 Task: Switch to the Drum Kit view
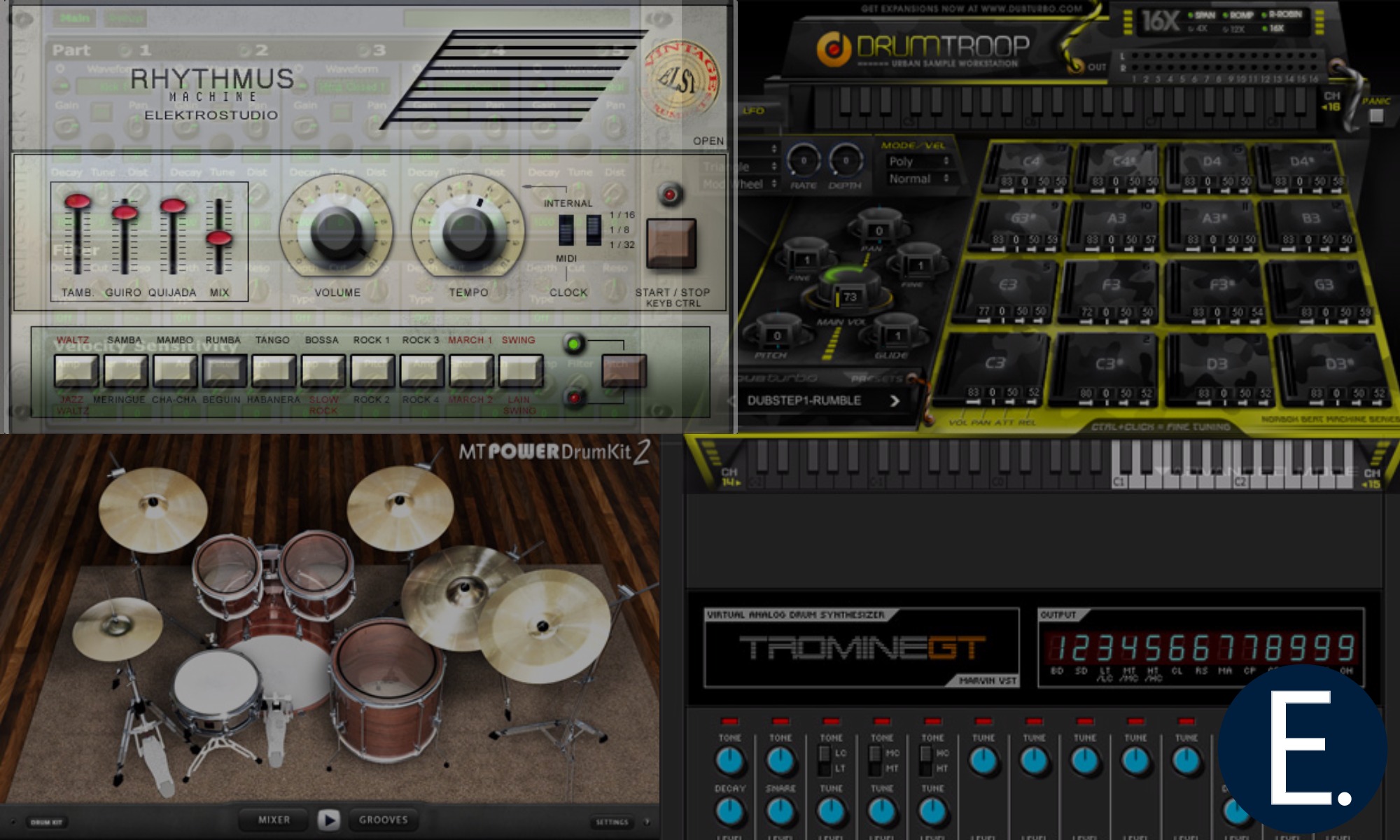[x=47, y=822]
